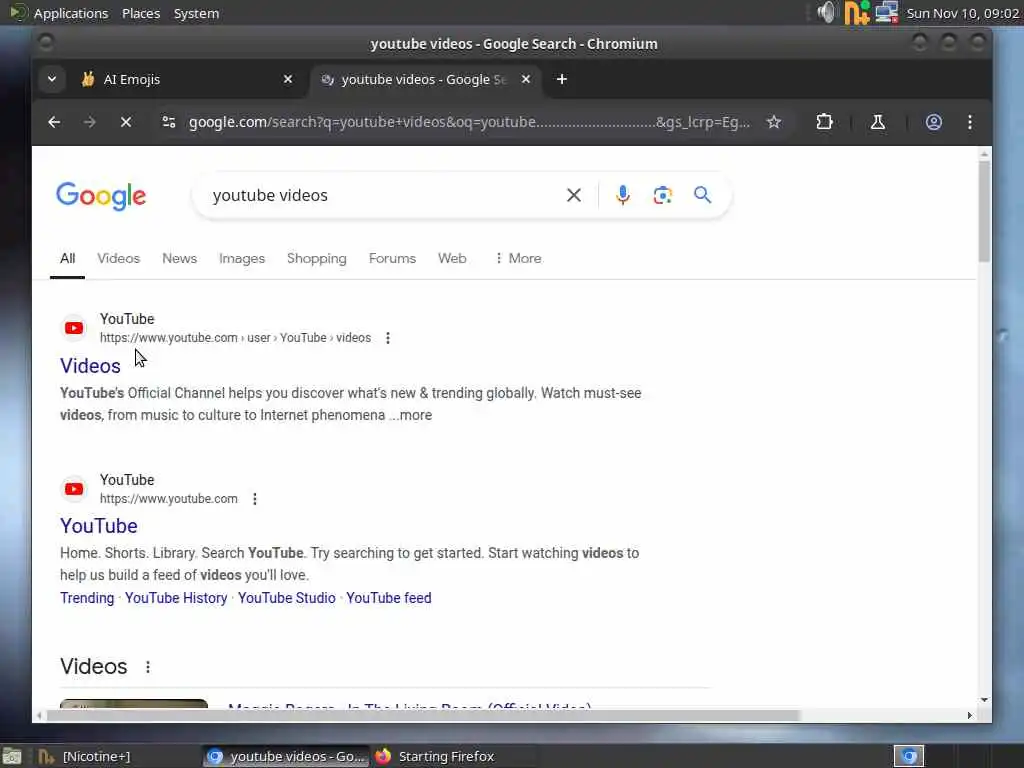Click YouTube favicon of second result
Image resolution: width=1024 pixels, height=768 pixels.
[74, 489]
